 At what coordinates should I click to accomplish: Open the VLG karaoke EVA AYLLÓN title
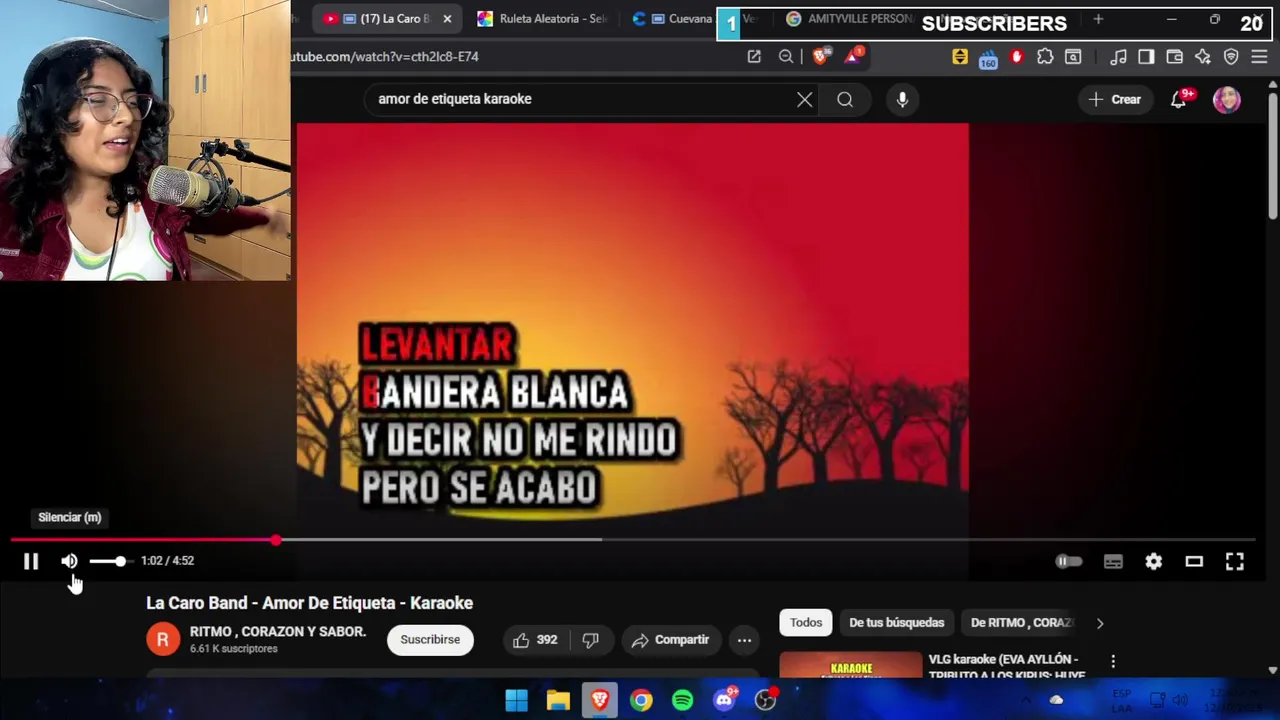pyautogui.click(x=1006, y=666)
